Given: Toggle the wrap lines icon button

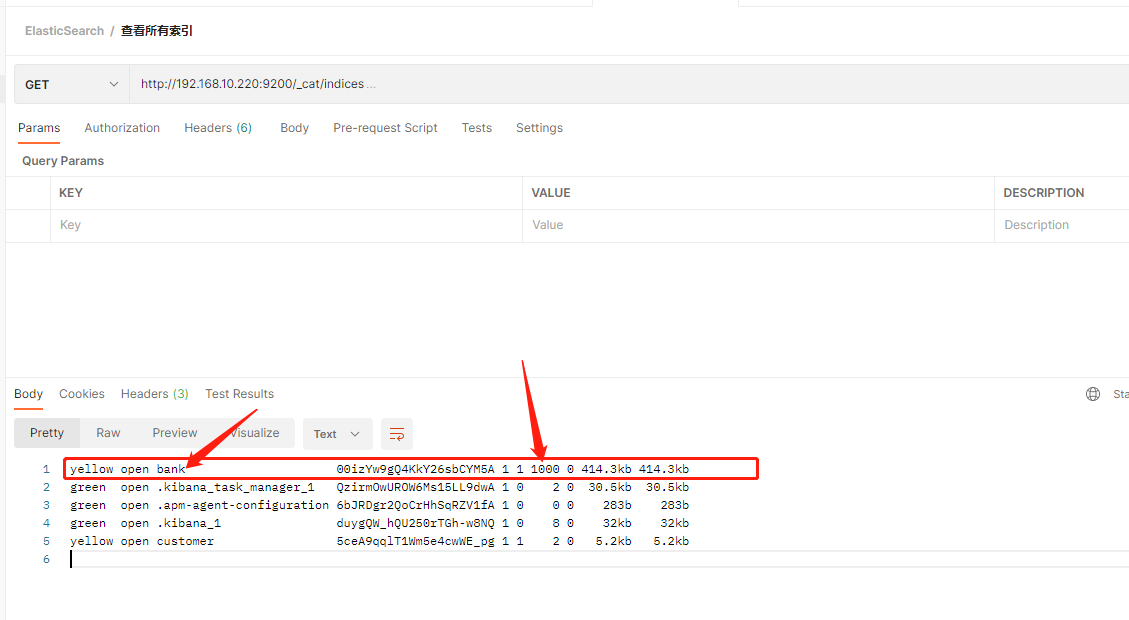Looking at the screenshot, I should (397, 433).
